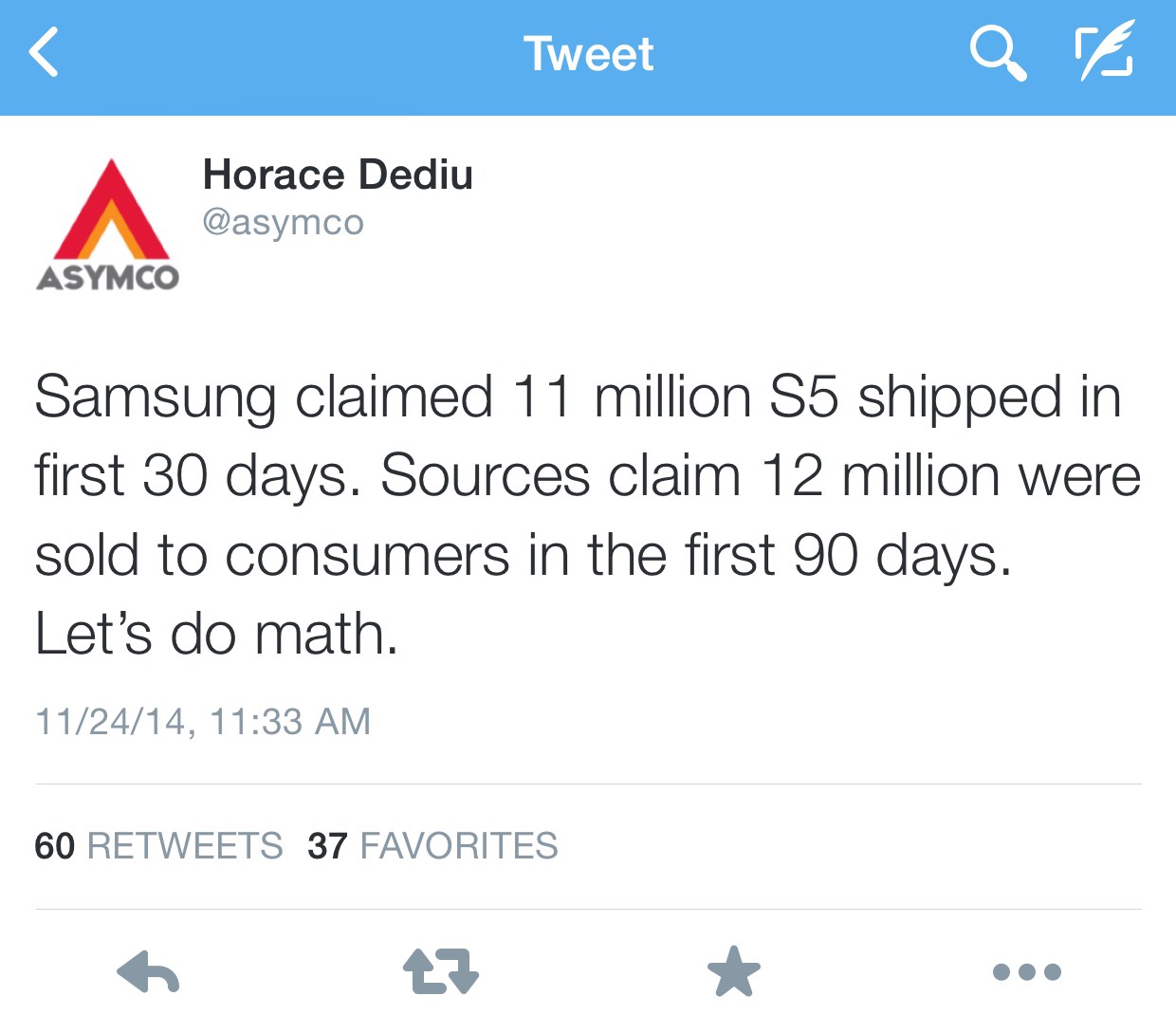The height and width of the screenshot is (1033, 1176).
Task: Tap the ASYMCO wordmark under logo
Action: point(108,278)
